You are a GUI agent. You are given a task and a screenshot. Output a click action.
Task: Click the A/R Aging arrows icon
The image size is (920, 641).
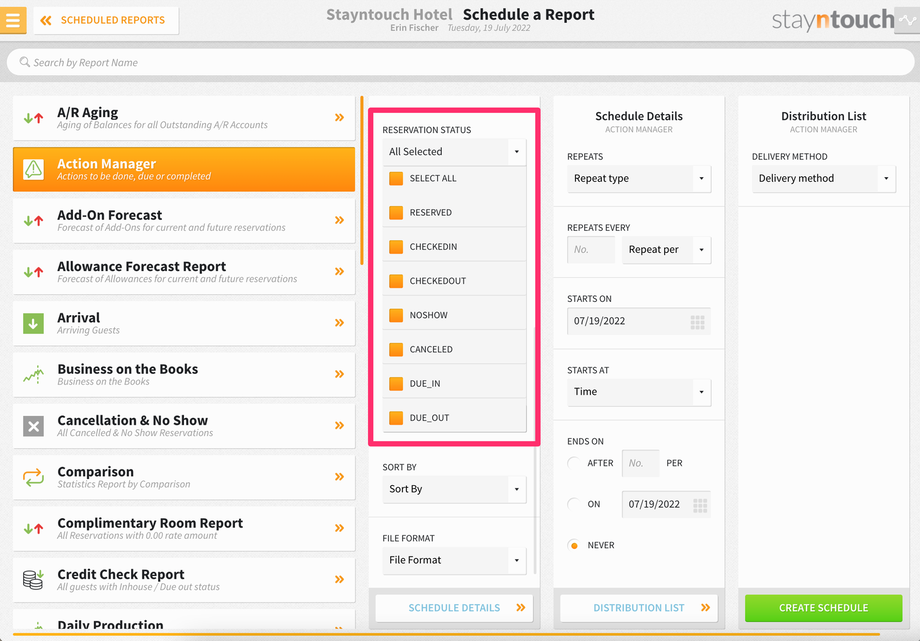click(33, 118)
